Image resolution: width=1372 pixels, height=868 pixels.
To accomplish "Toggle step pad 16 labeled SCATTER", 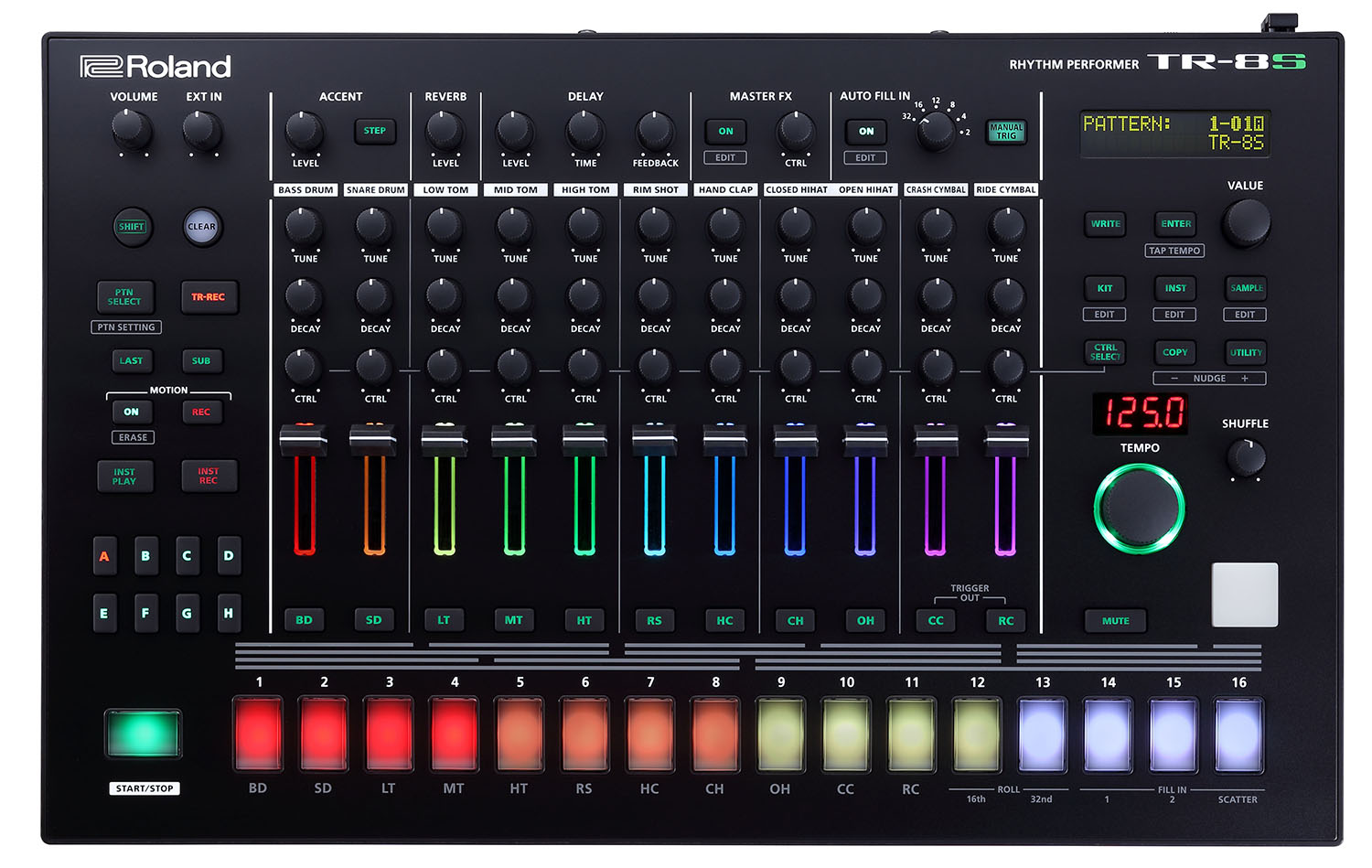I will click(x=1238, y=734).
